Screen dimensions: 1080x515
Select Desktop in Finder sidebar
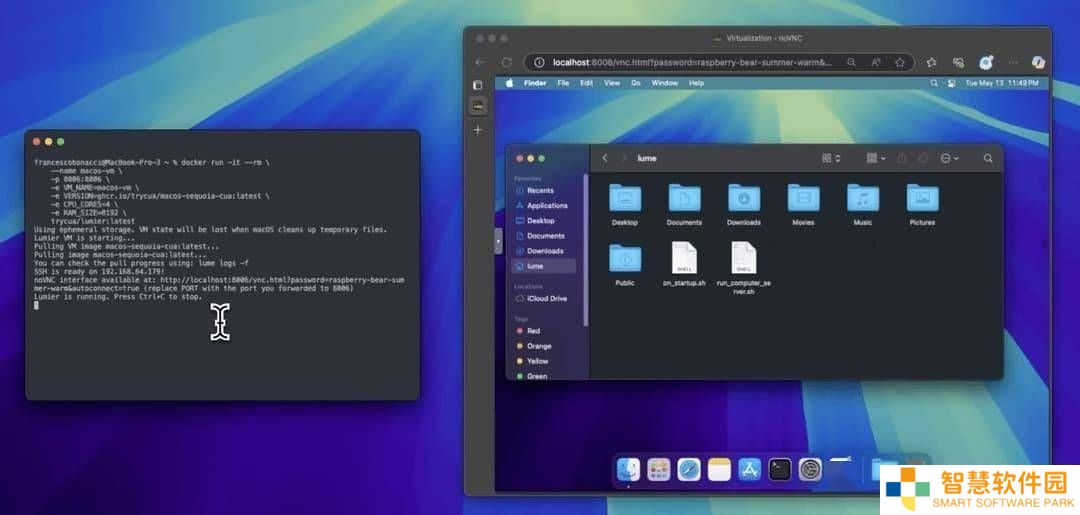pos(545,221)
